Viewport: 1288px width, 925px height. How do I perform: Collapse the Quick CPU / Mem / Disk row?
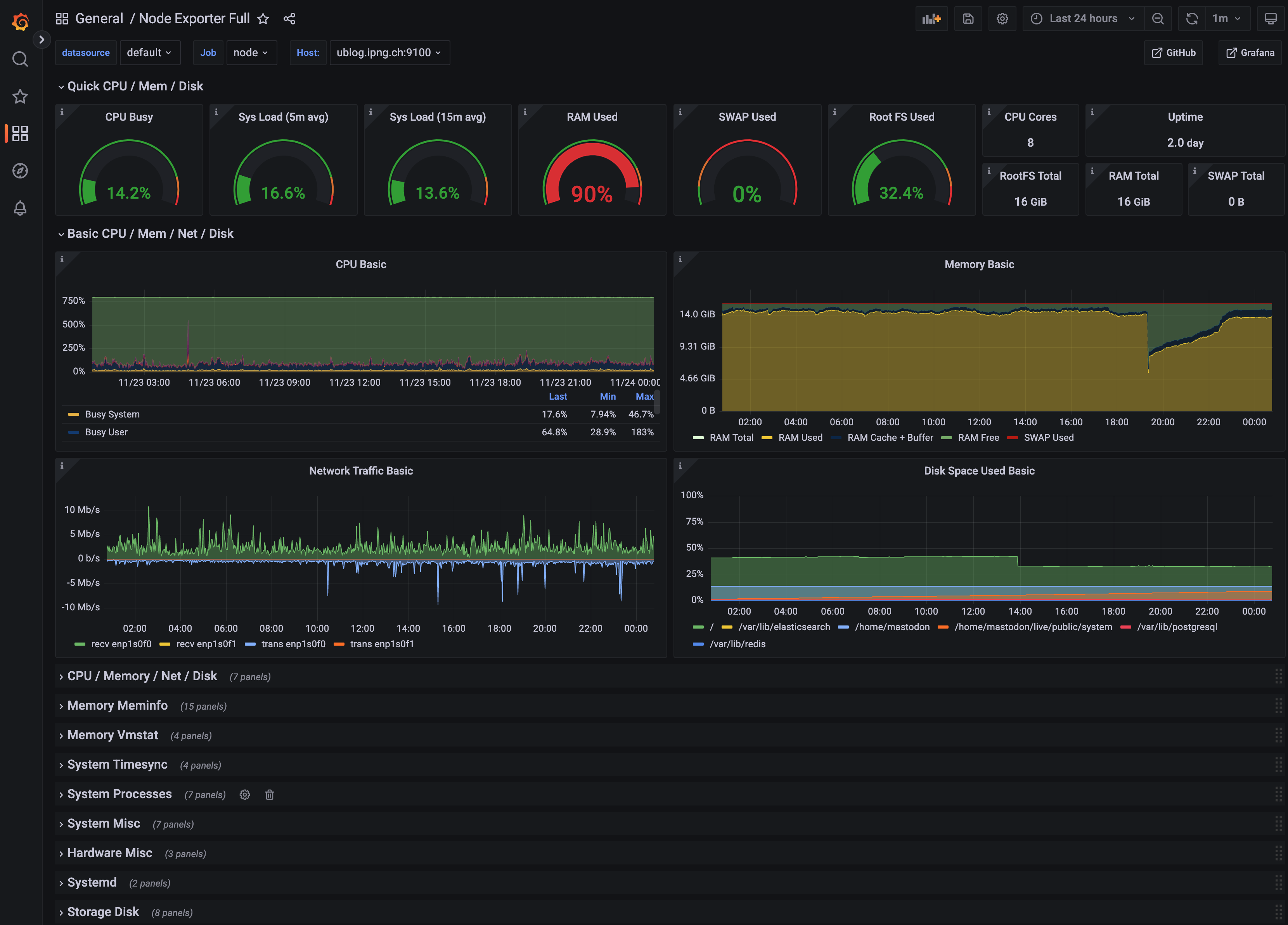(x=135, y=86)
